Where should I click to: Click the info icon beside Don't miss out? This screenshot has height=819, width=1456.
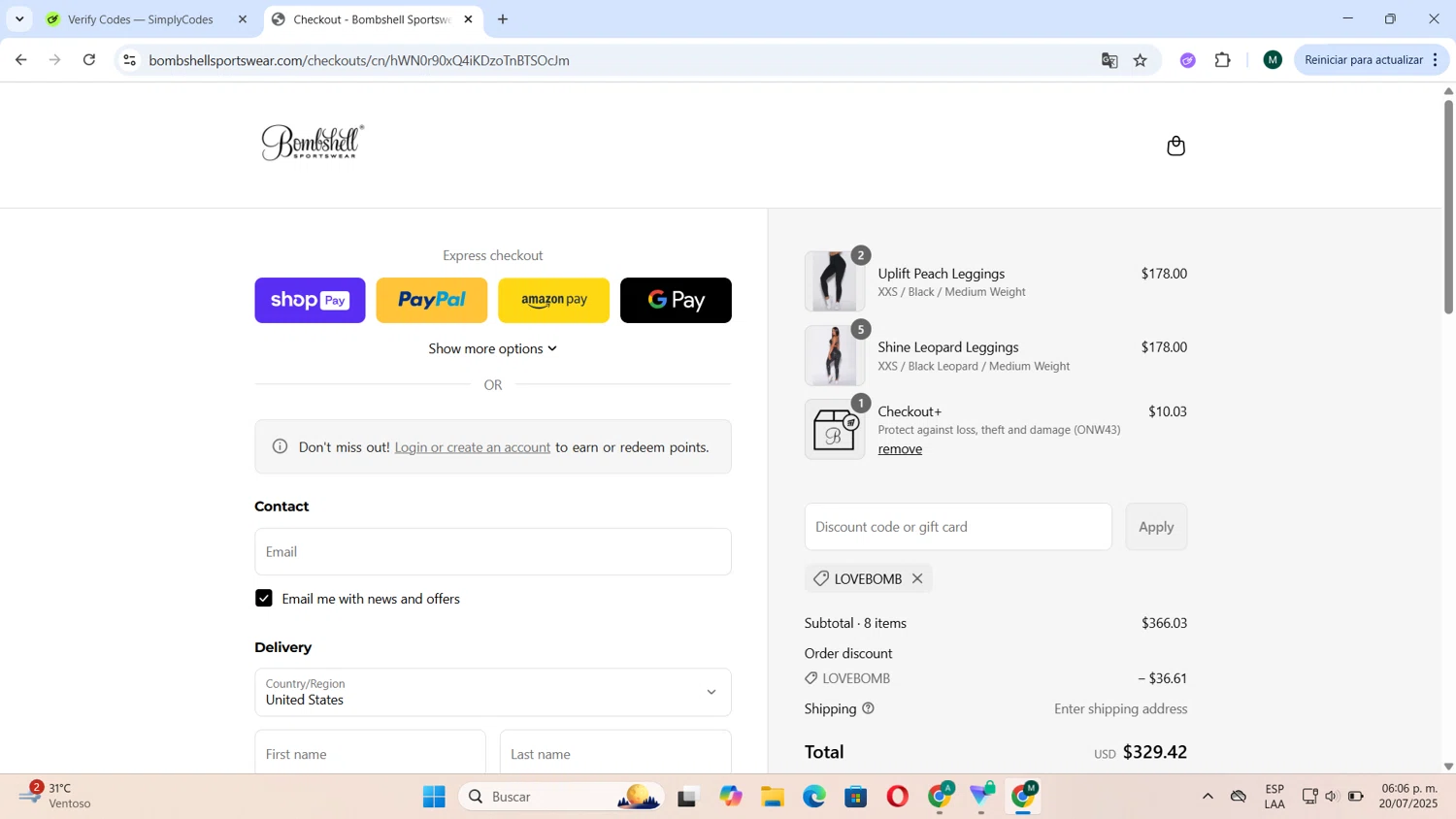click(x=280, y=446)
